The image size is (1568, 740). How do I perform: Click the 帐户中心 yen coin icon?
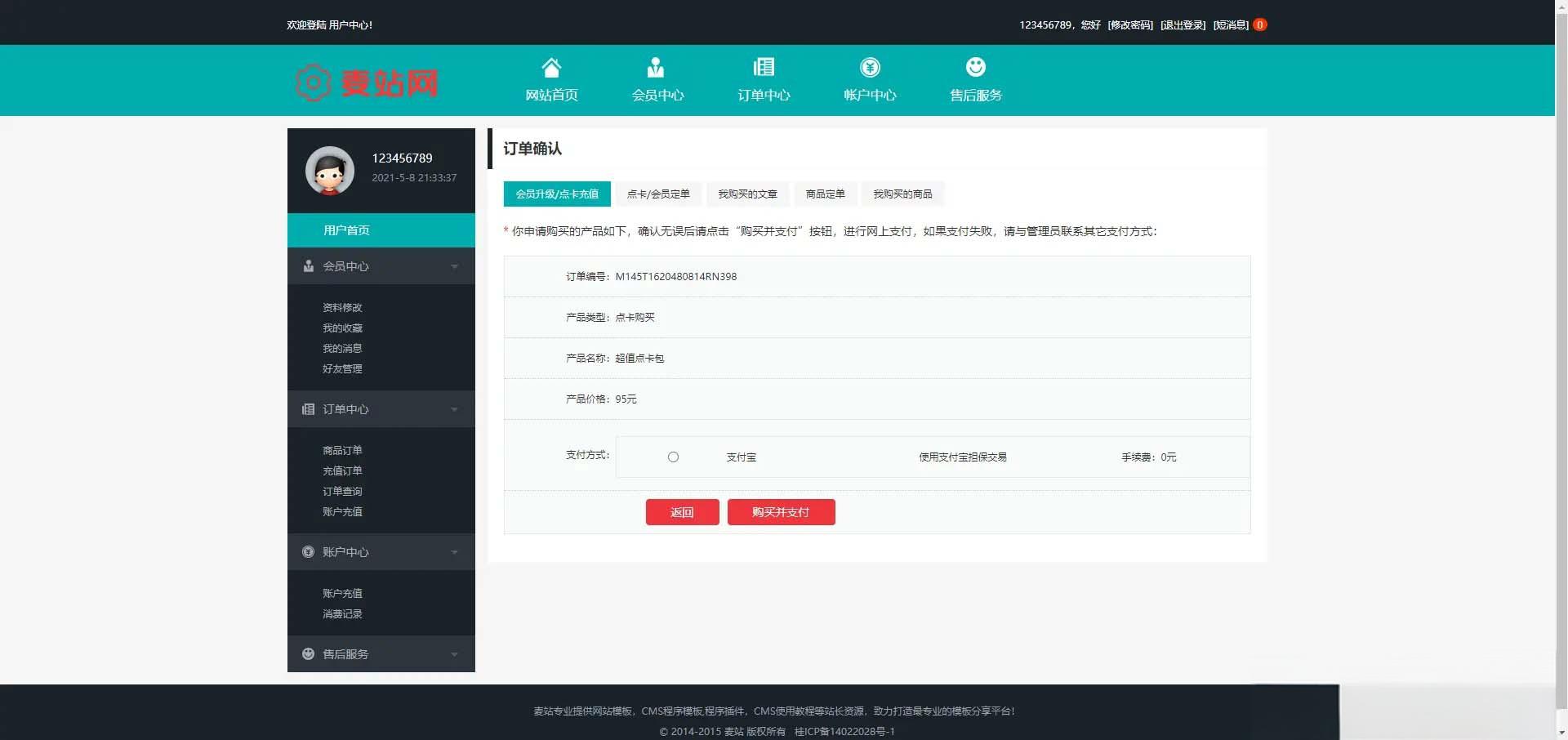tap(870, 67)
